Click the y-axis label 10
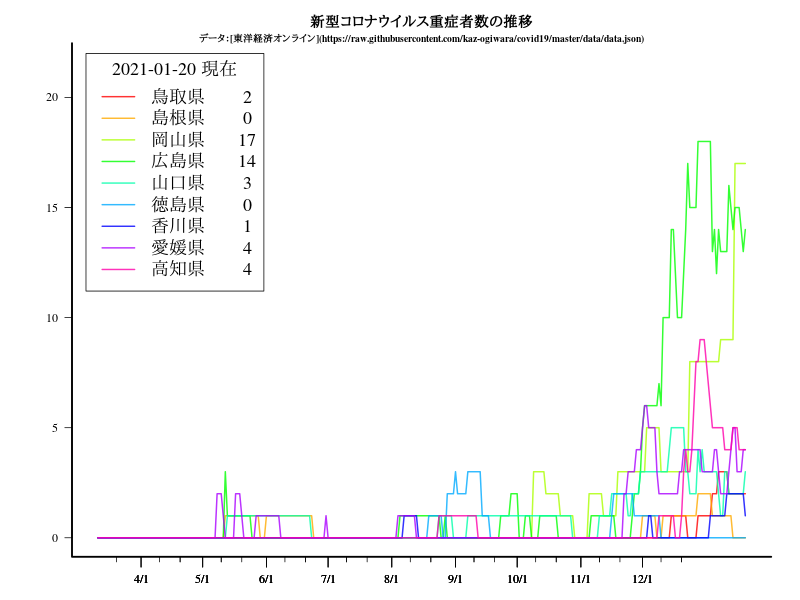 (52, 317)
